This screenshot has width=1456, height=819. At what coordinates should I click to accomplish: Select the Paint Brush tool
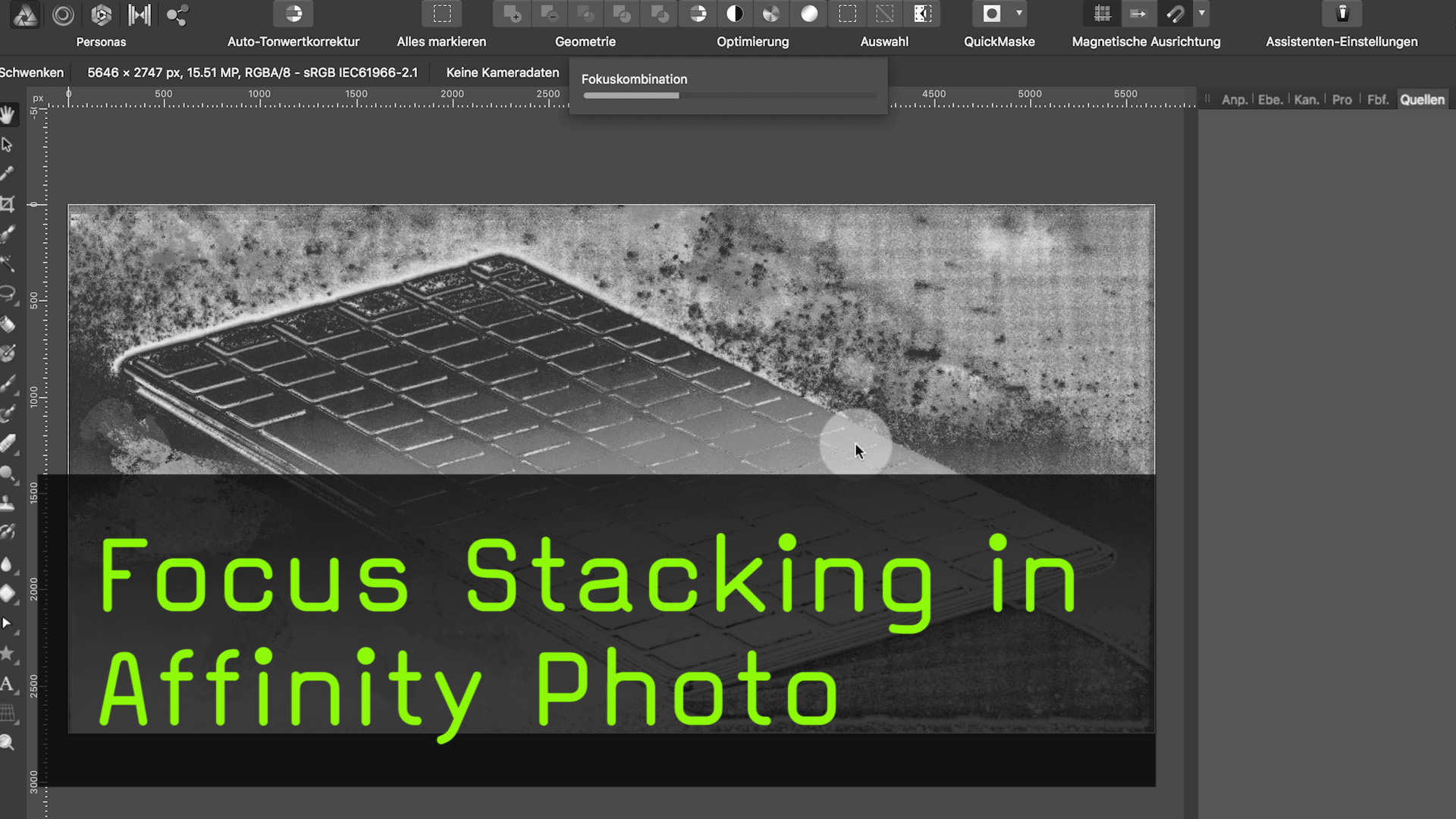(8, 384)
